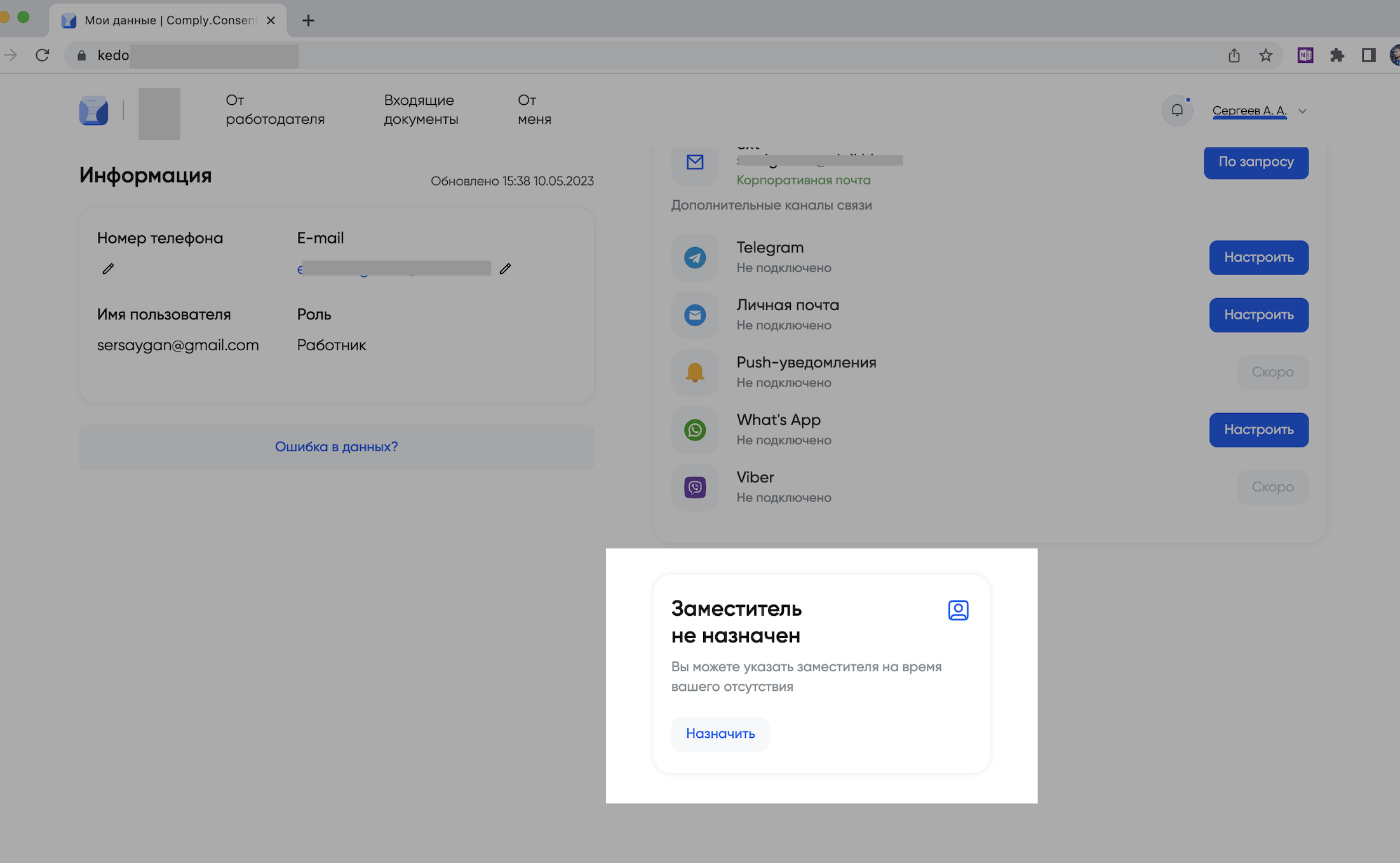Click the deputy person icon in card

958,610
